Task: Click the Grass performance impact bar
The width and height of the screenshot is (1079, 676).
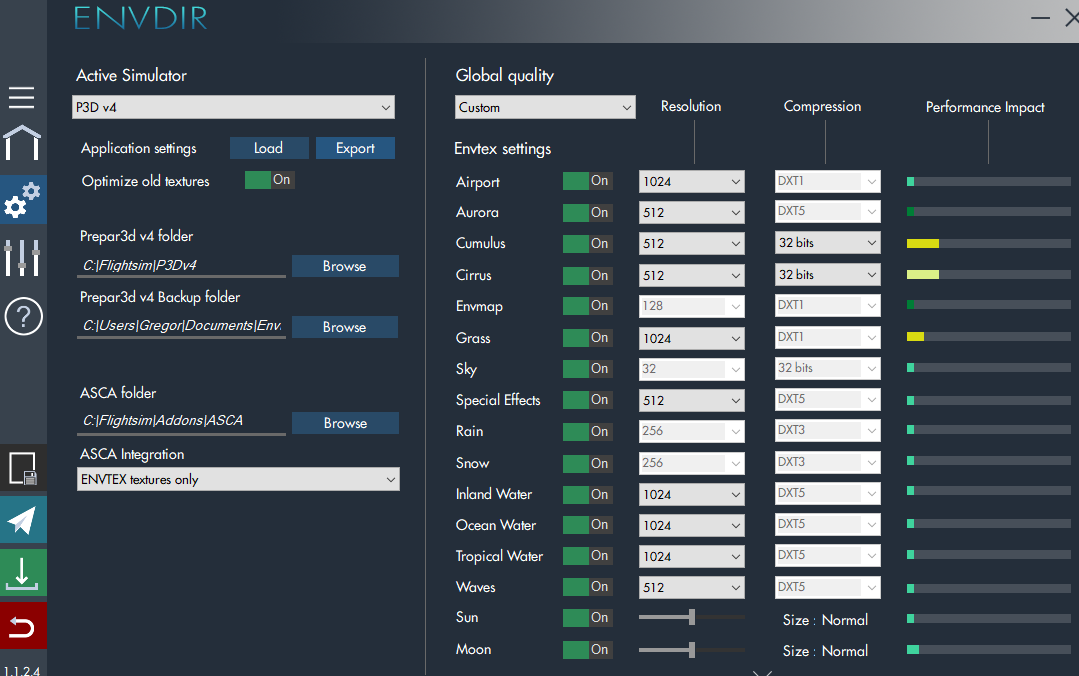Action: coord(989,337)
